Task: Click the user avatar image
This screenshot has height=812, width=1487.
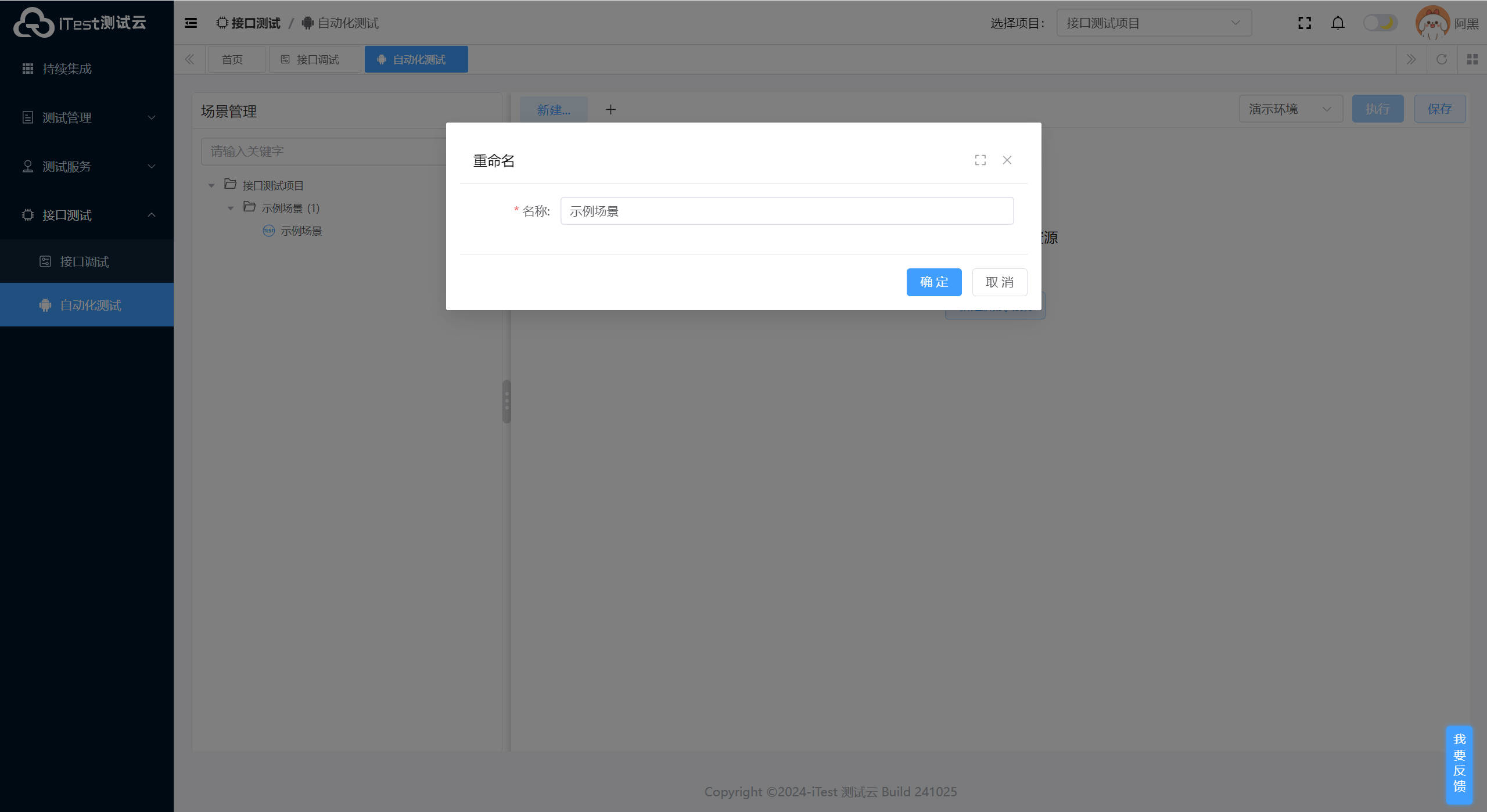Action: pyautogui.click(x=1432, y=23)
